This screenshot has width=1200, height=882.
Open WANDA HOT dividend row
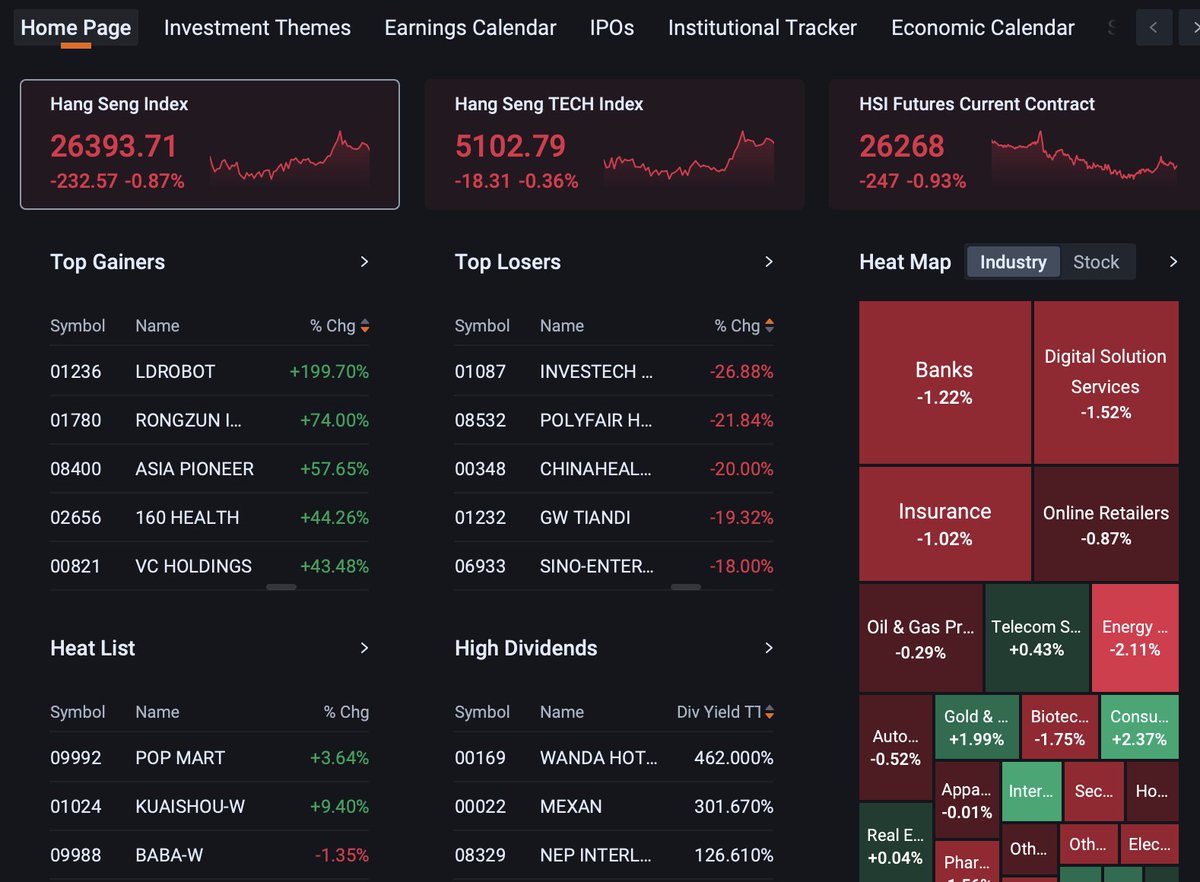(614, 758)
